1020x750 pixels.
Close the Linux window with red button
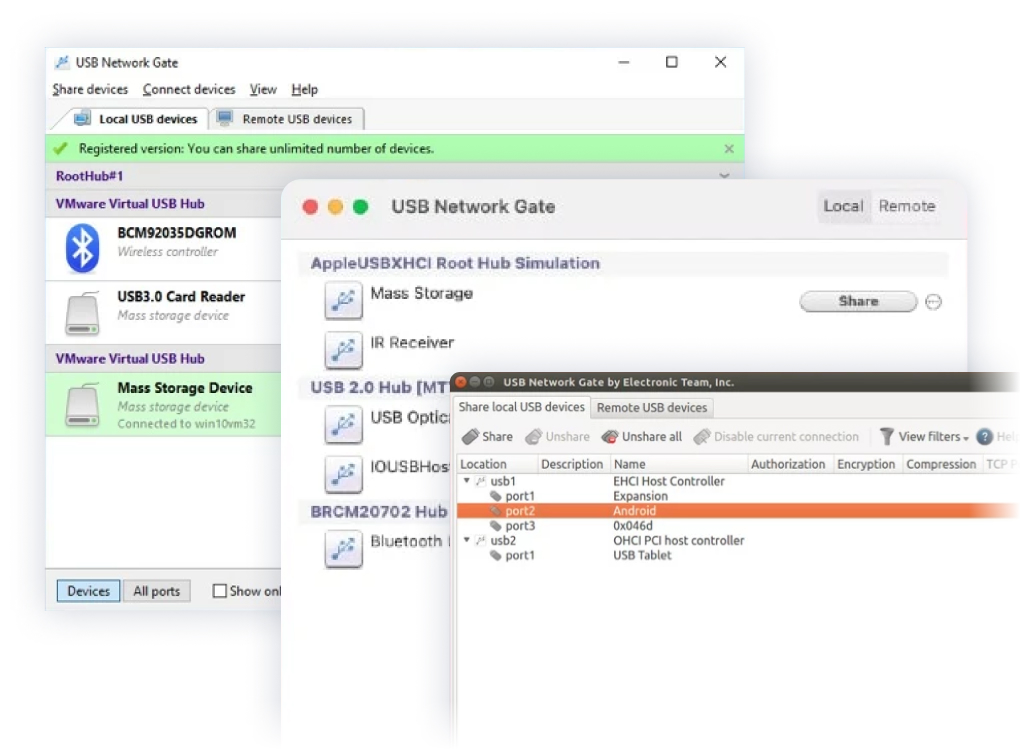click(x=461, y=382)
